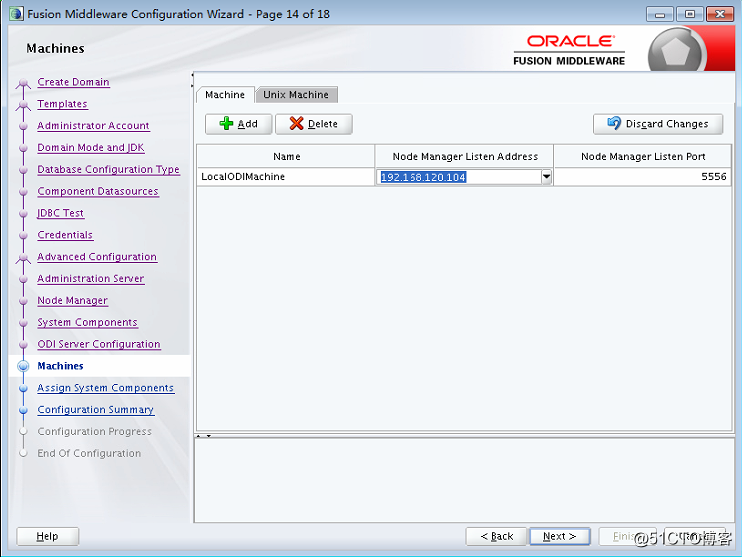Open the JDBC Test step
Screen dimensions: 742x557
pyautogui.click(x=61, y=213)
